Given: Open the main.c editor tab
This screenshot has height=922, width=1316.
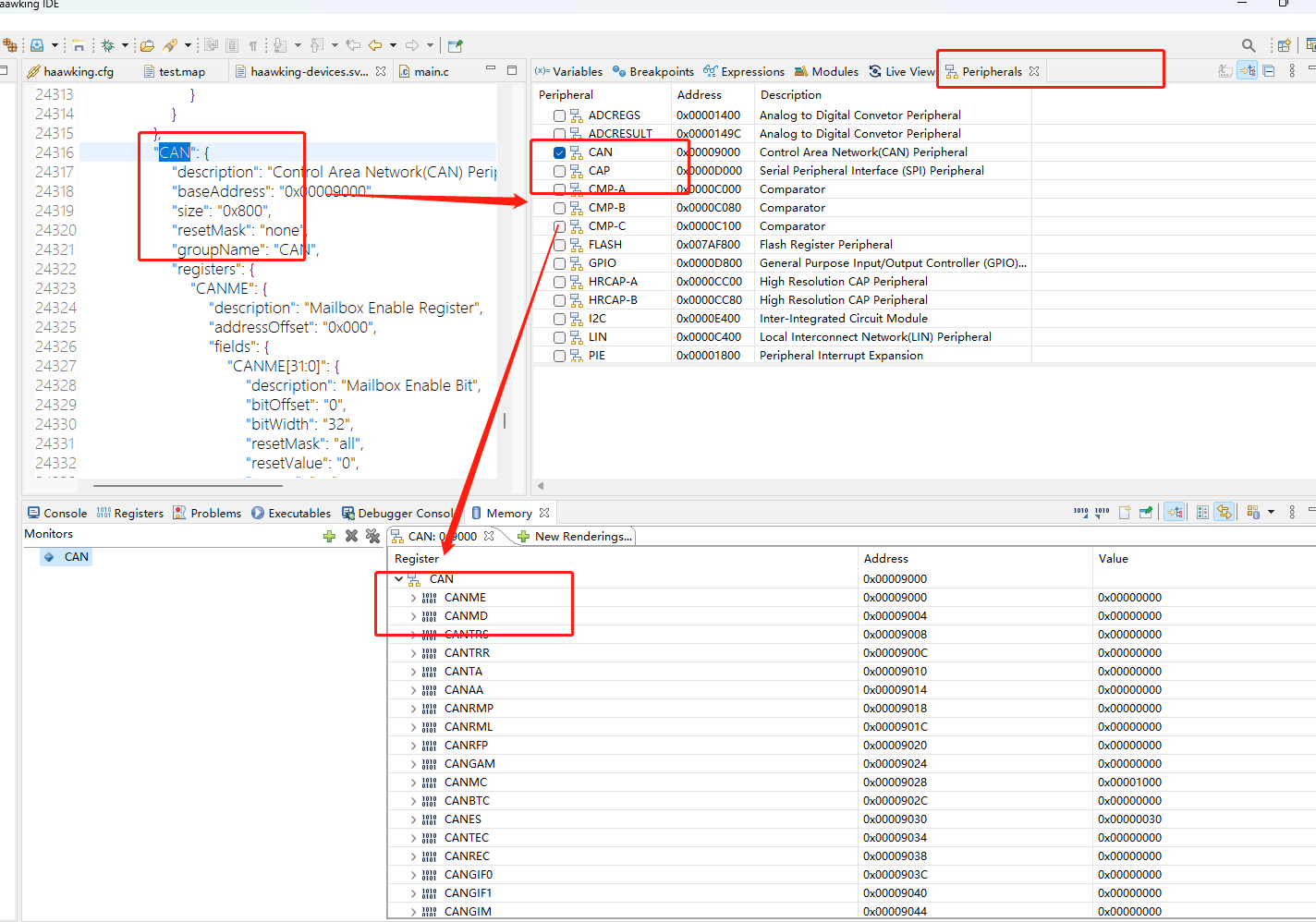Looking at the screenshot, I should pyautogui.click(x=424, y=71).
